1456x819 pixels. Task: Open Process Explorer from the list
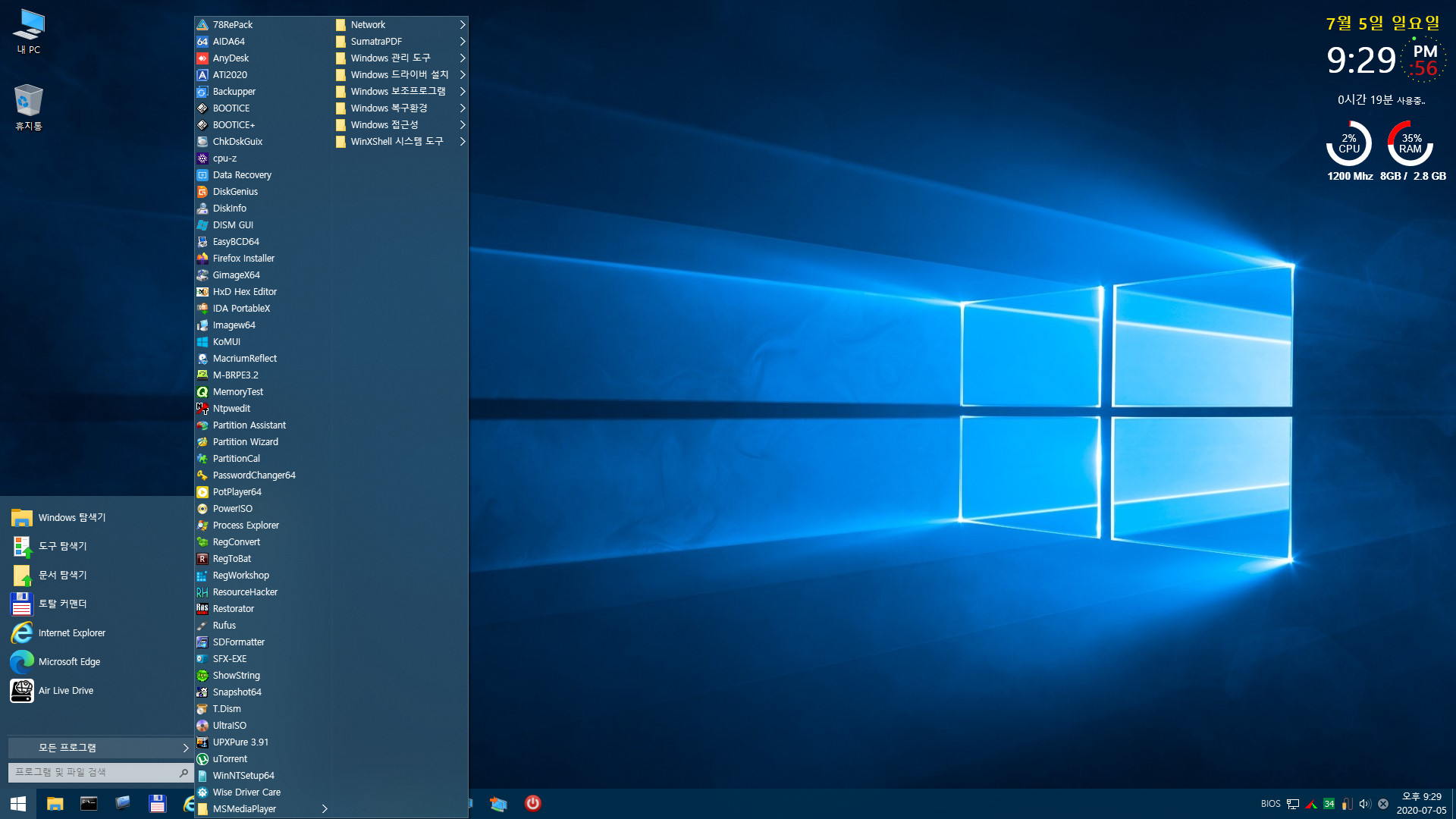[x=262, y=526]
